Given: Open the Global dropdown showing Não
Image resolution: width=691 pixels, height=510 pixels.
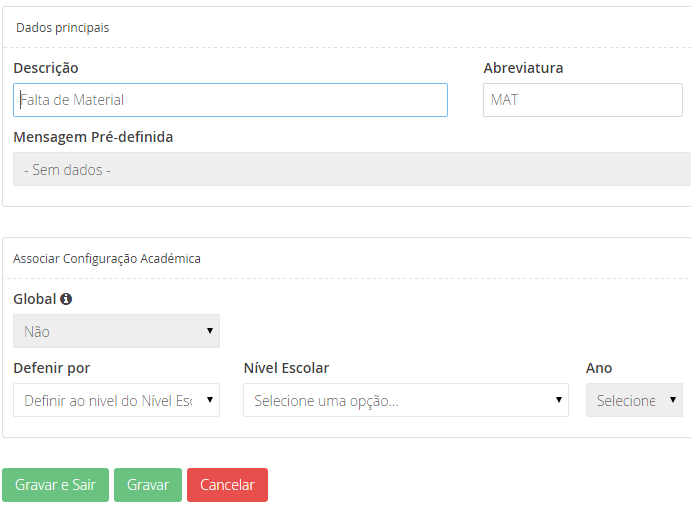Looking at the screenshot, I should click(116, 331).
